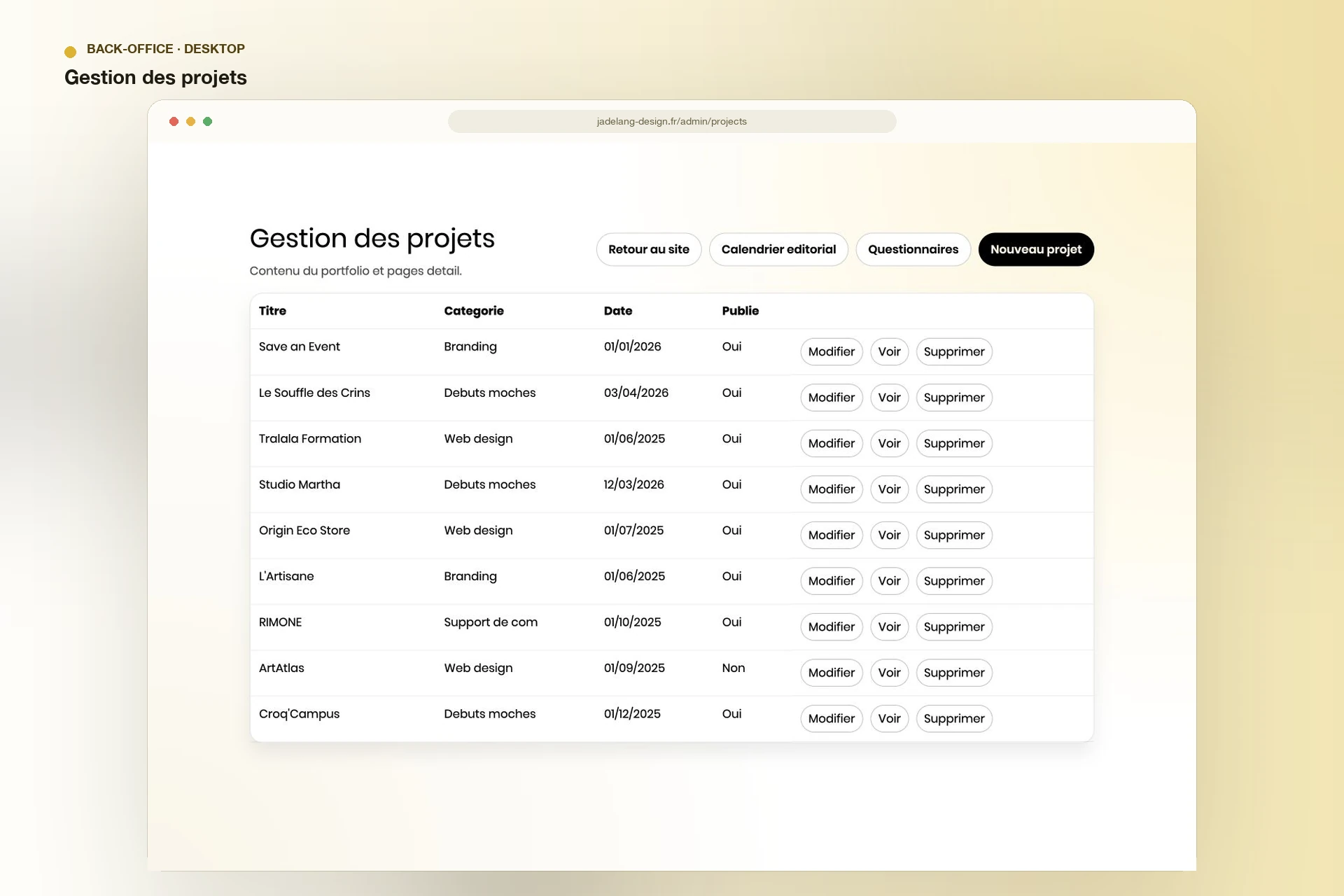1344x896 pixels.
Task: Click the green maximize window dot
Action: point(207,122)
